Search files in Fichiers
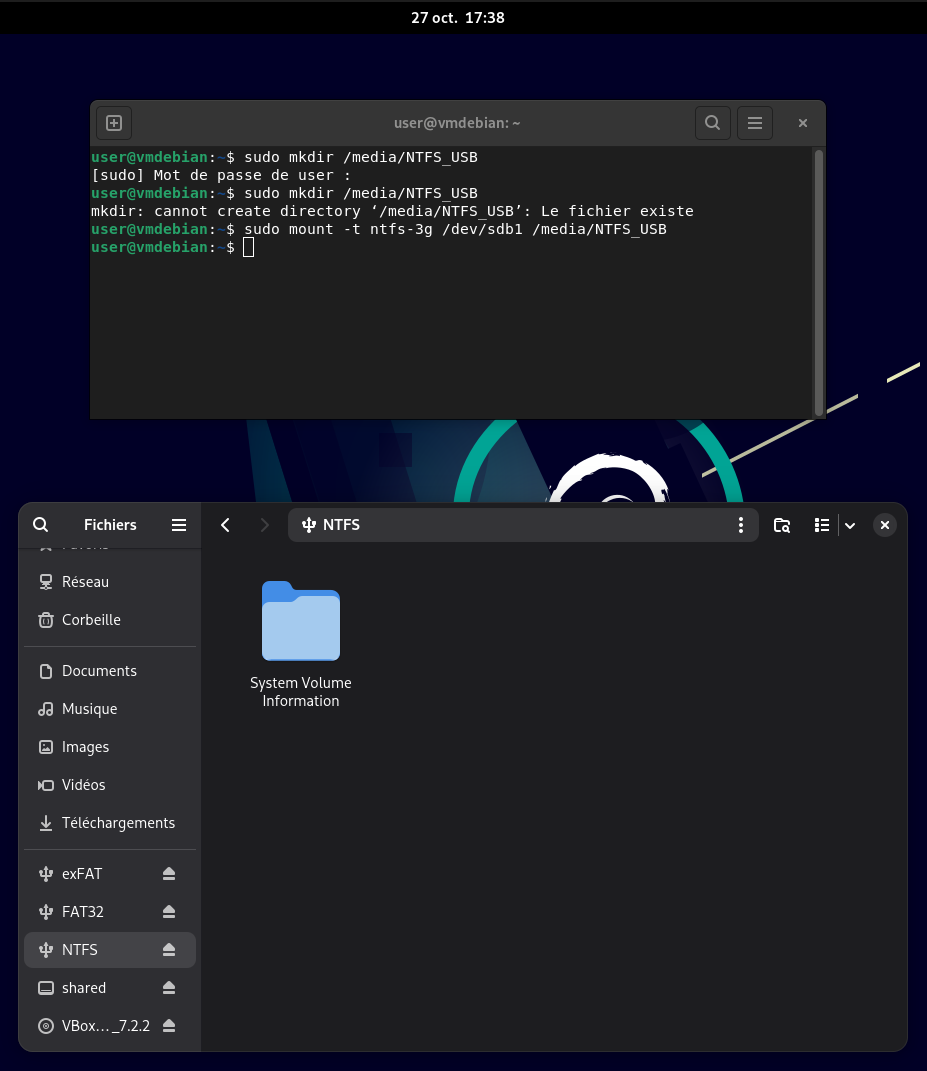Screen dimensions: 927x1071 pos(41,525)
